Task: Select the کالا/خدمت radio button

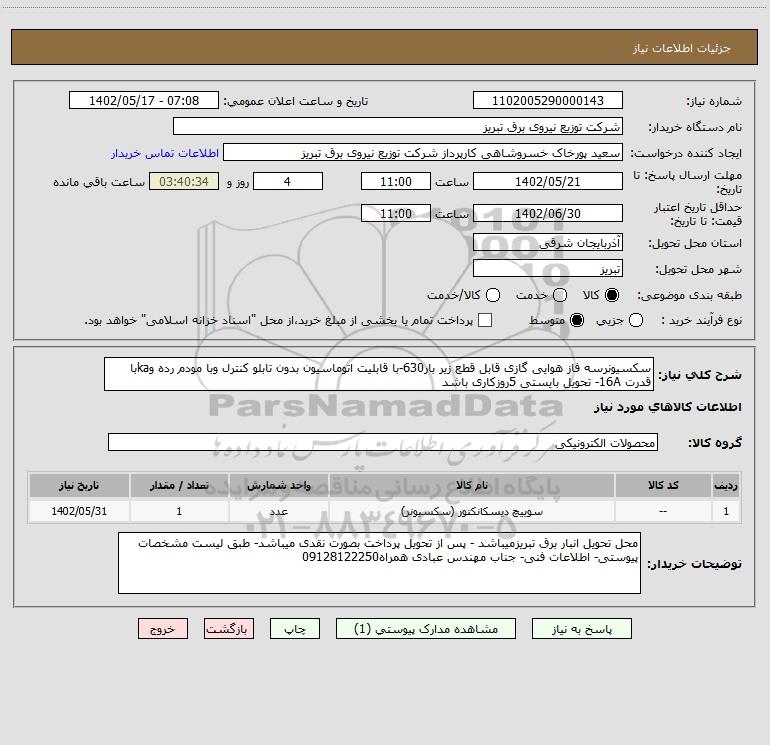Action: tap(493, 295)
